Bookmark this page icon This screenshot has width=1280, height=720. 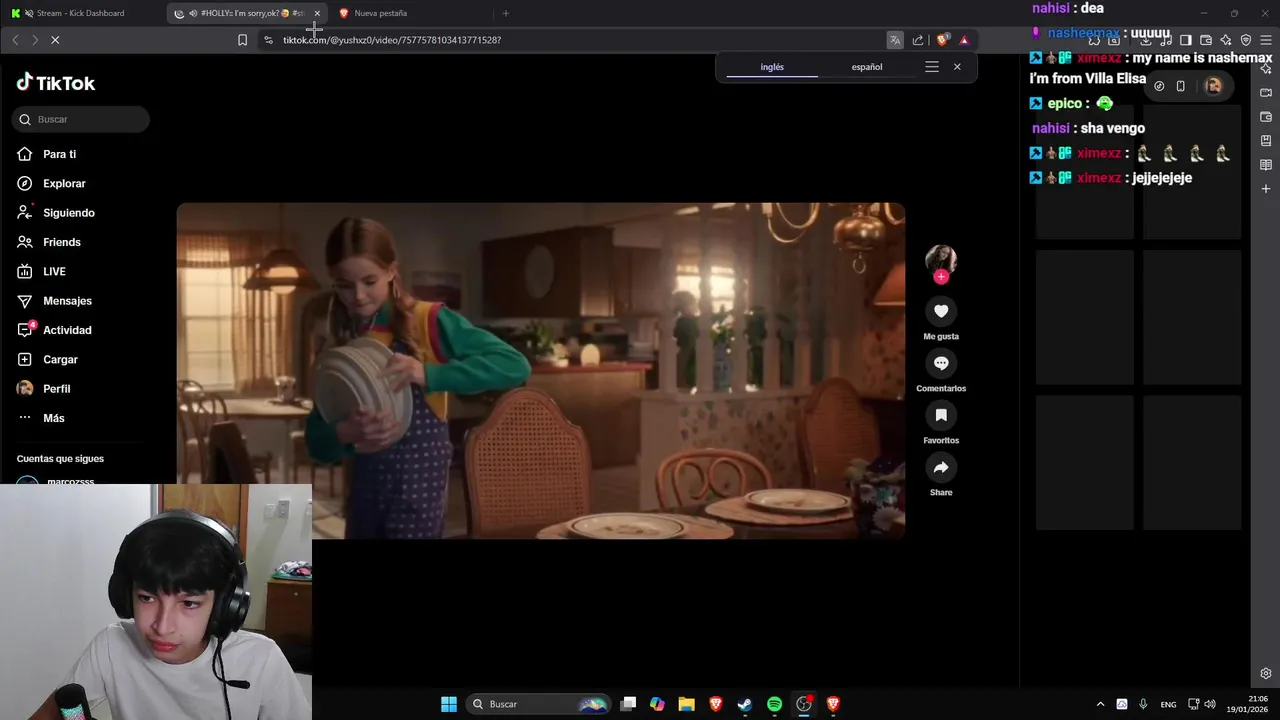pos(242,40)
